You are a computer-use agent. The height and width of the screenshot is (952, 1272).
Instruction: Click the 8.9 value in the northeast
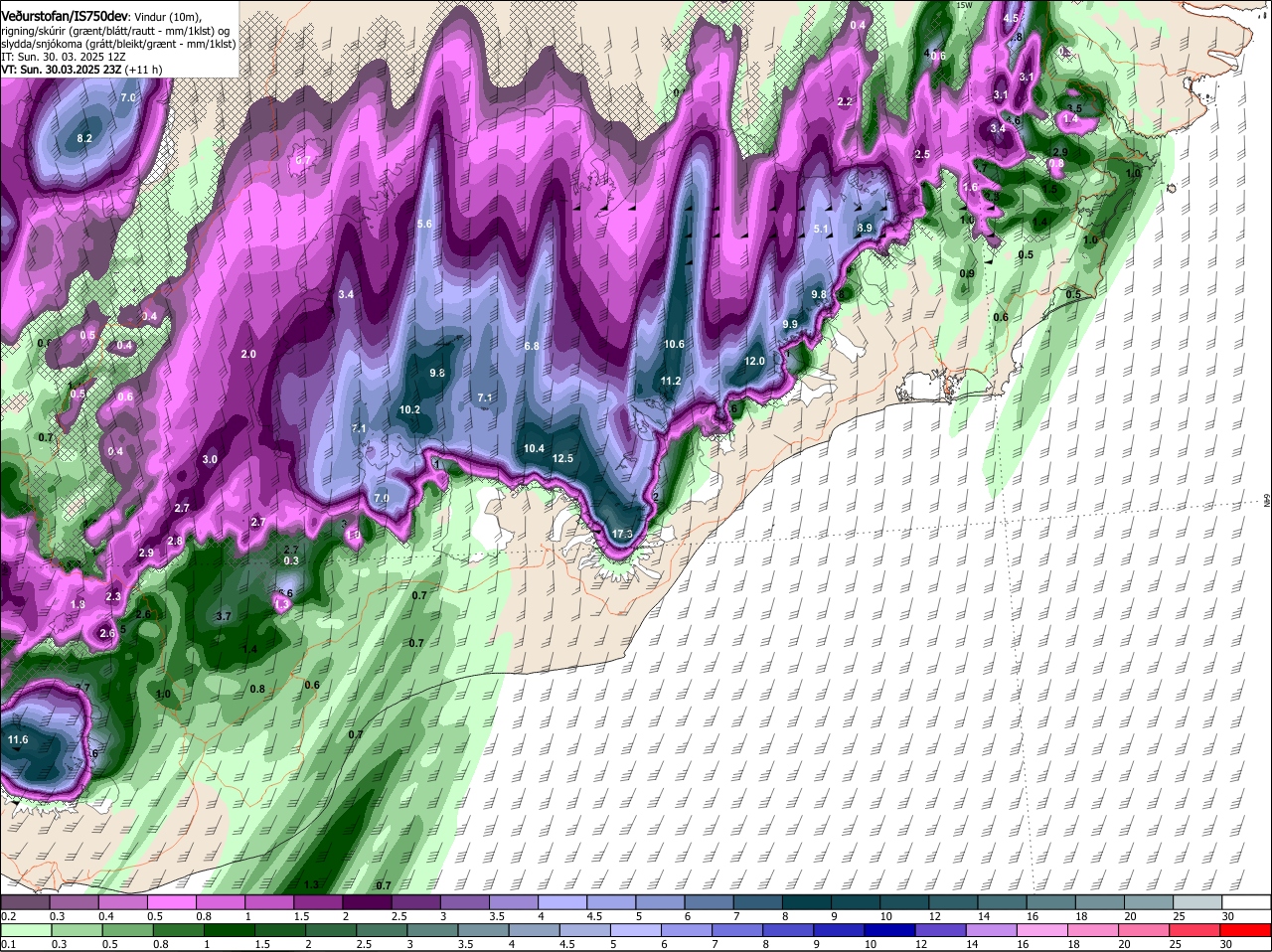click(865, 228)
